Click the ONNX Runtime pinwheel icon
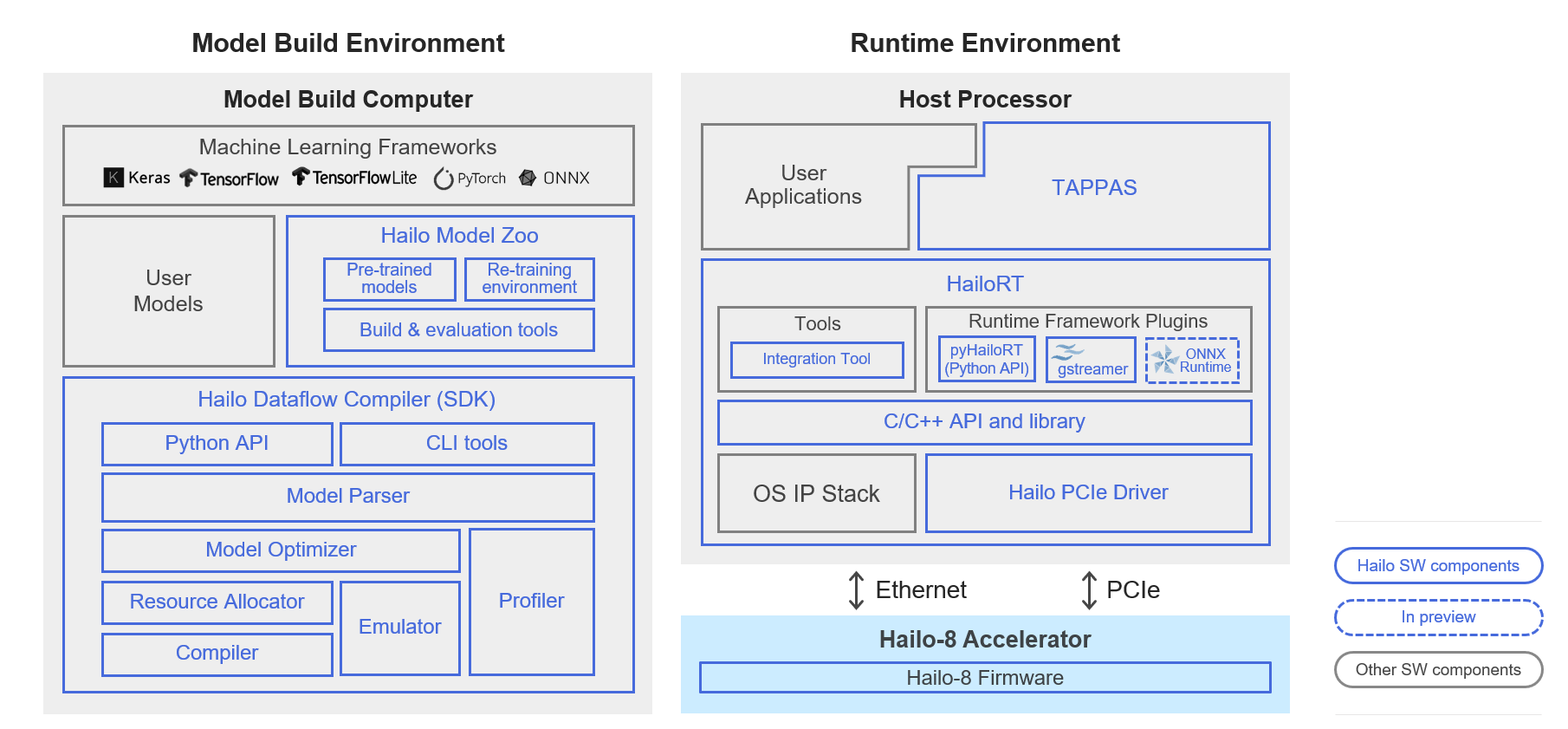 [1165, 359]
